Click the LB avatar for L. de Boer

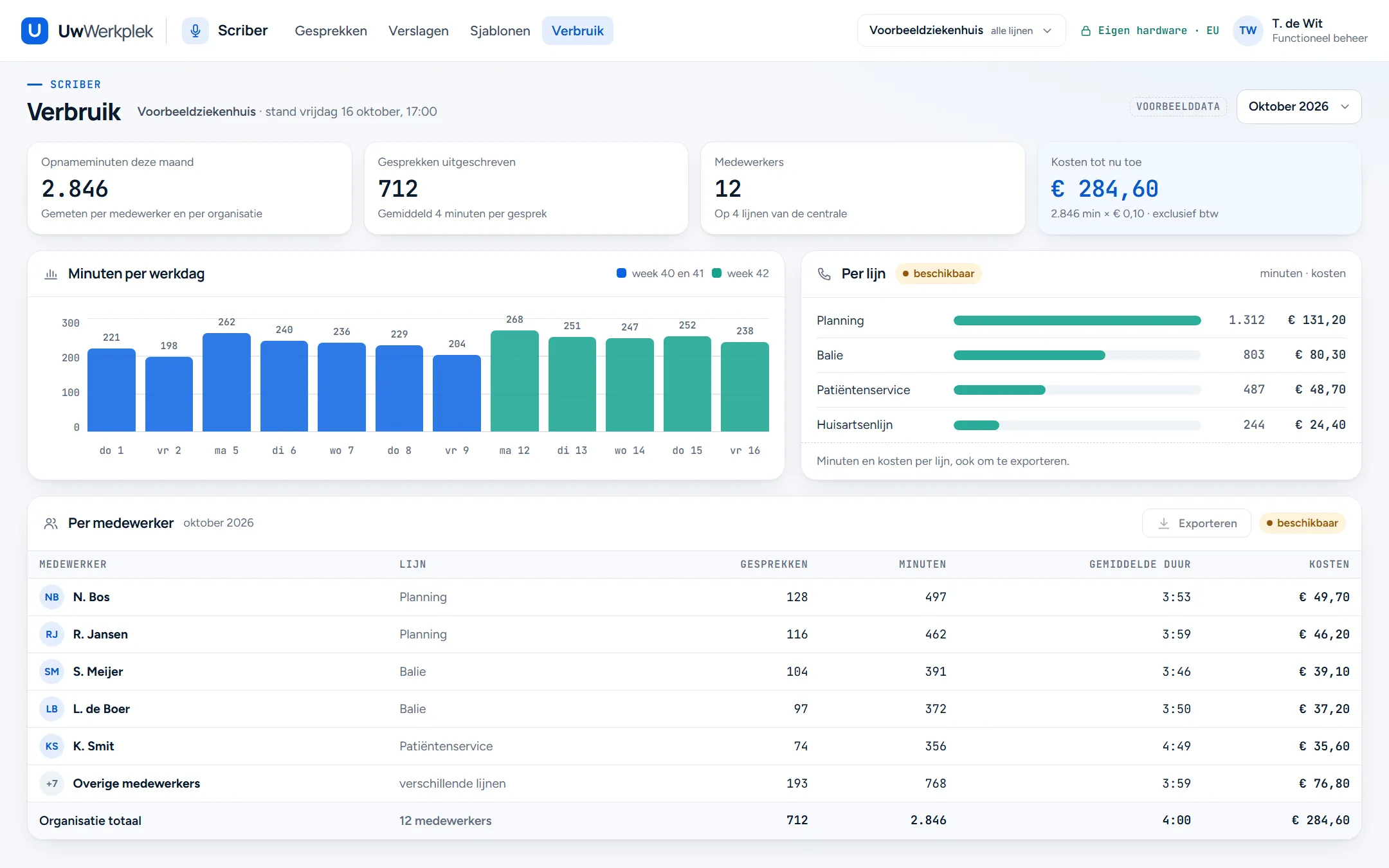click(x=52, y=709)
